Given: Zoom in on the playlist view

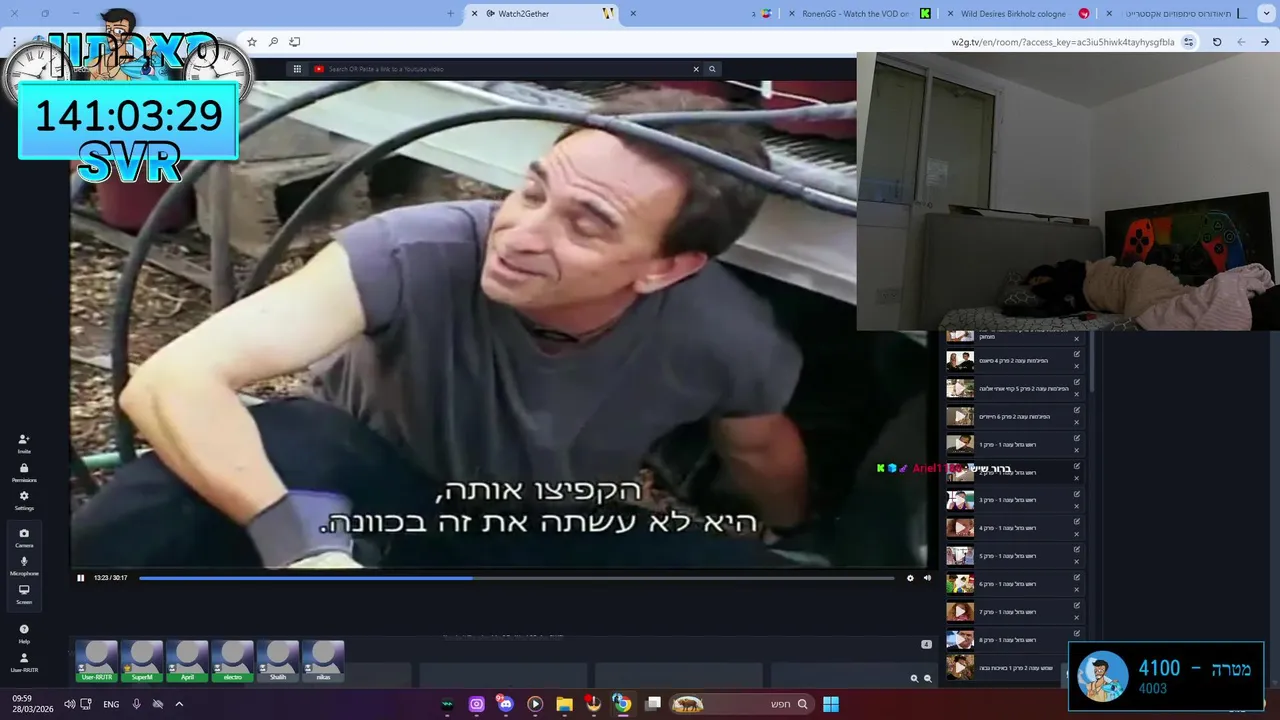Looking at the screenshot, I should (x=914, y=678).
